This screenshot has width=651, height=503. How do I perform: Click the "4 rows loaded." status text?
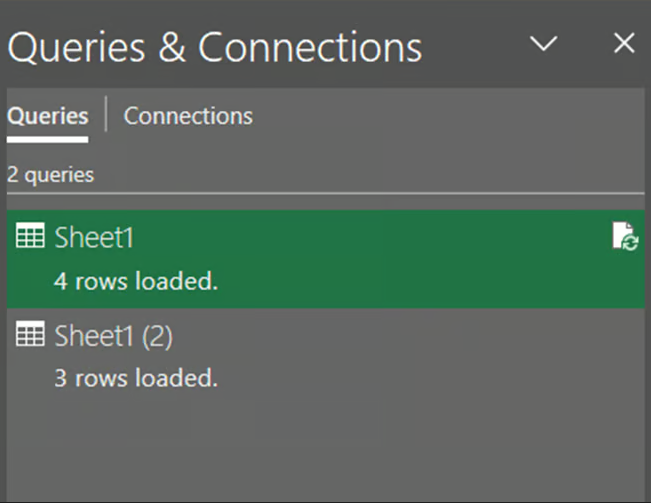tap(135, 281)
